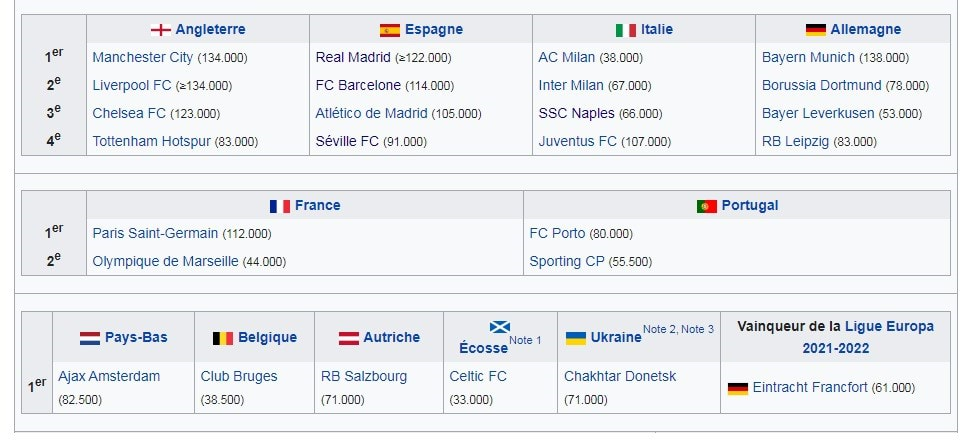Click the Spain flag icon
Screen dimensions: 978x441
(390, 30)
